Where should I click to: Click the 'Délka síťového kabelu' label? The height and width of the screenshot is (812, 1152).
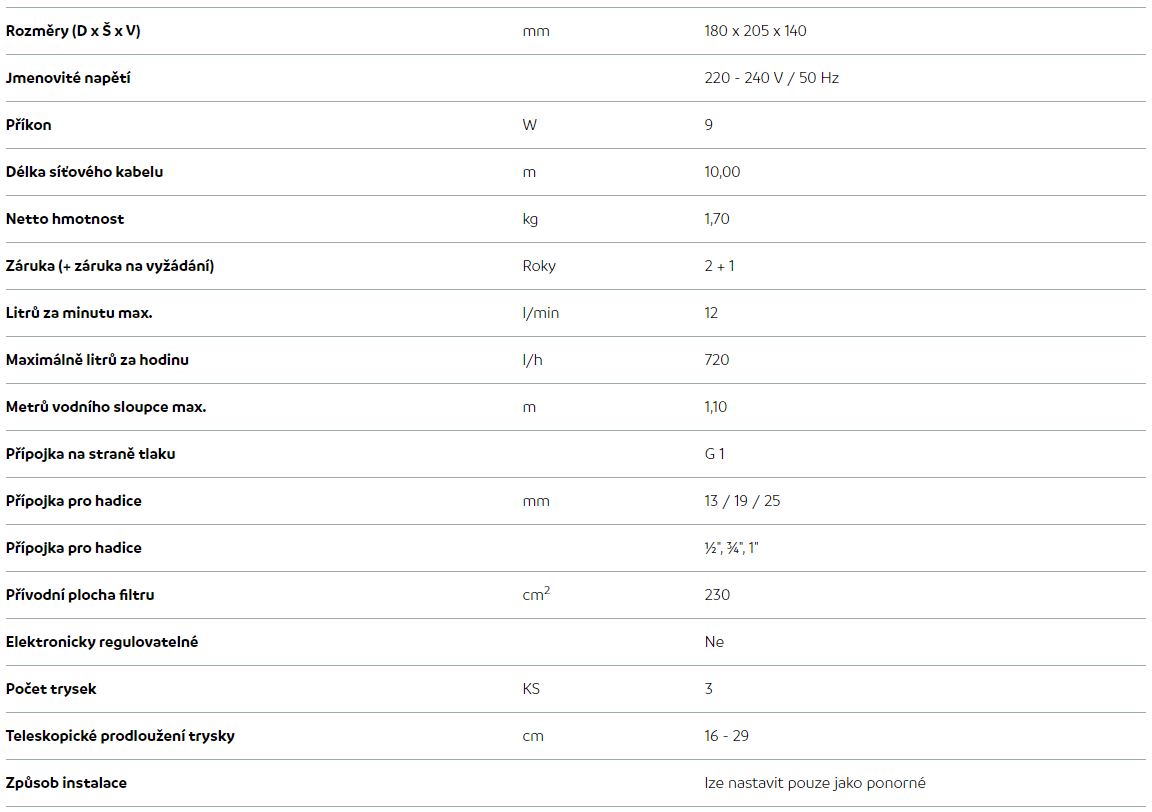pyautogui.click(x=84, y=172)
